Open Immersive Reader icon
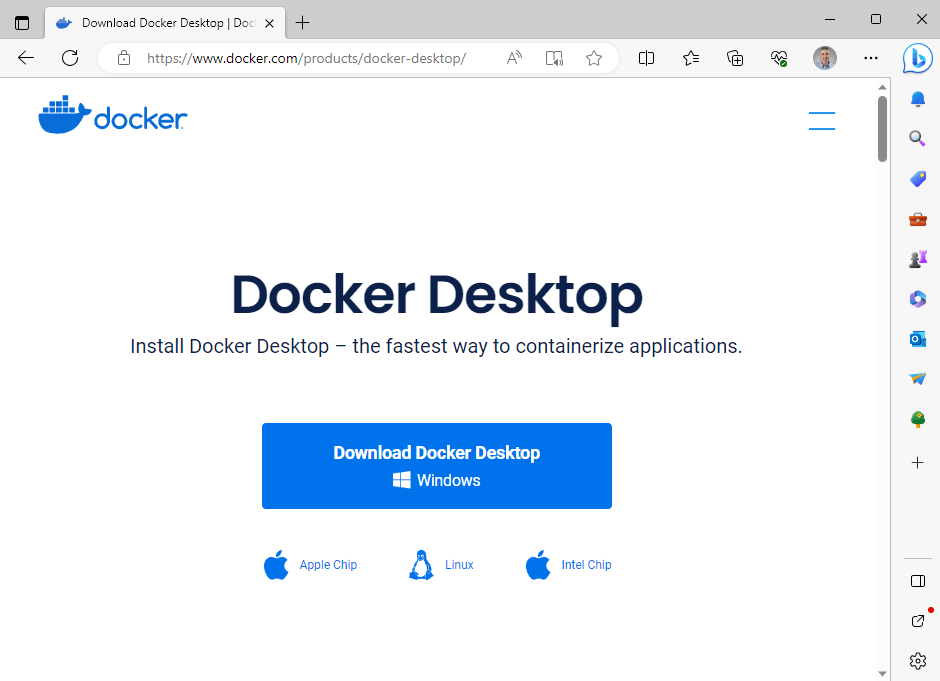The width and height of the screenshot is (940, 681). [554, 58]
